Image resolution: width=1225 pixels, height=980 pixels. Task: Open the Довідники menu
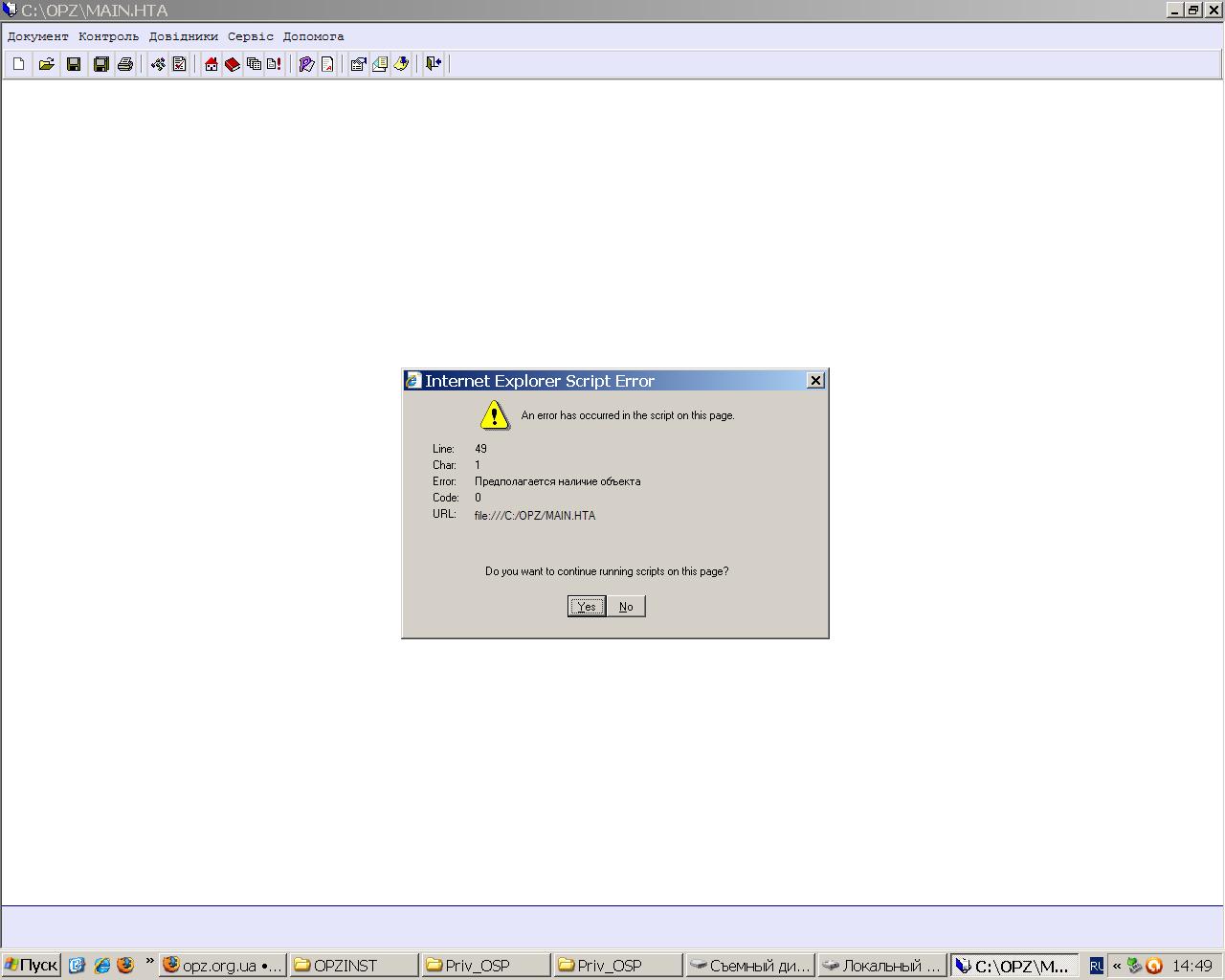[x=183, y=36]
